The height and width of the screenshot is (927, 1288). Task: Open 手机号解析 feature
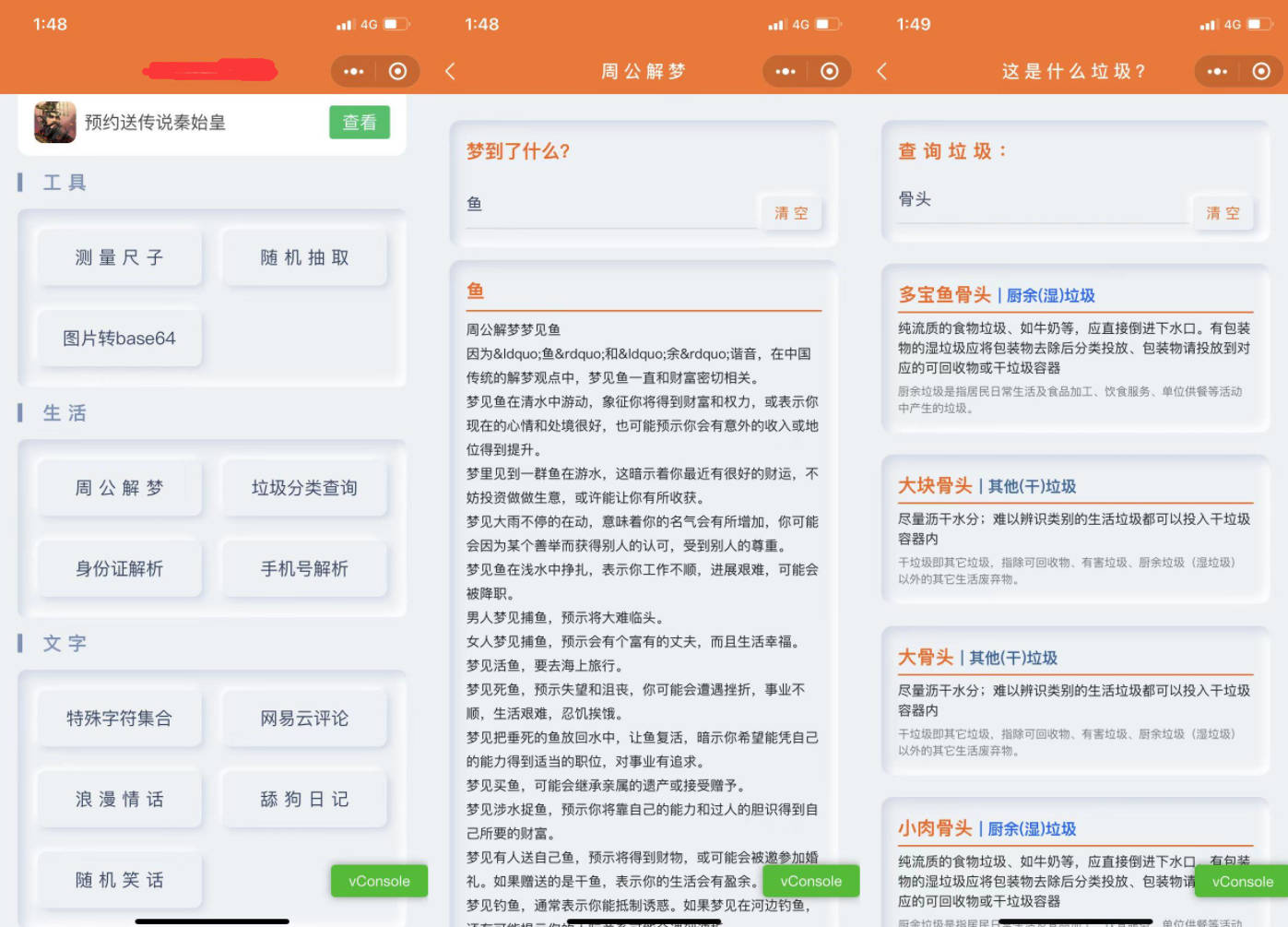(x=304, y=568)
